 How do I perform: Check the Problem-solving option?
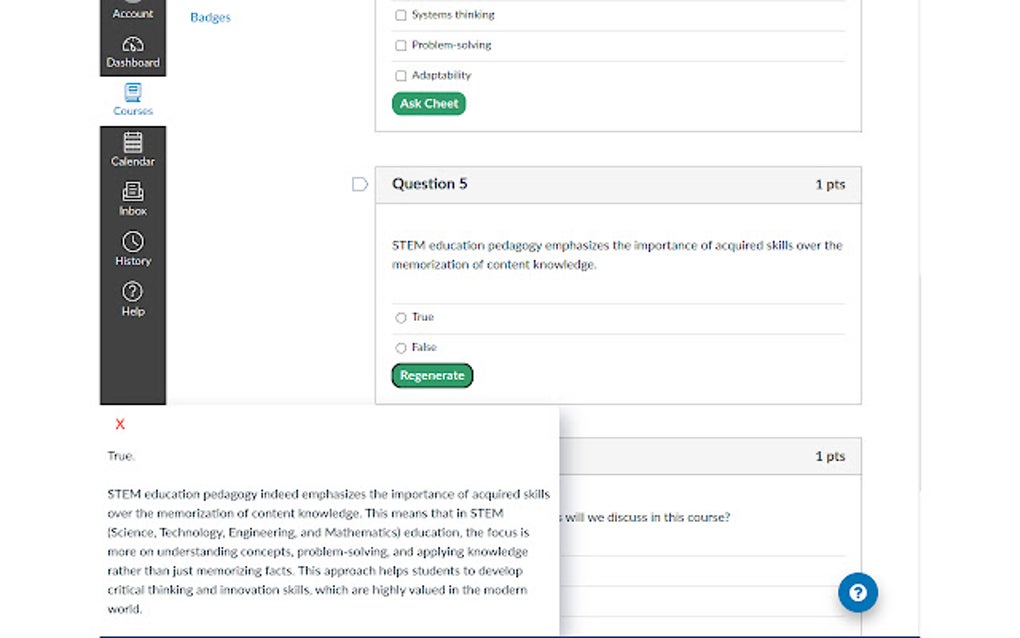point(401,46)
